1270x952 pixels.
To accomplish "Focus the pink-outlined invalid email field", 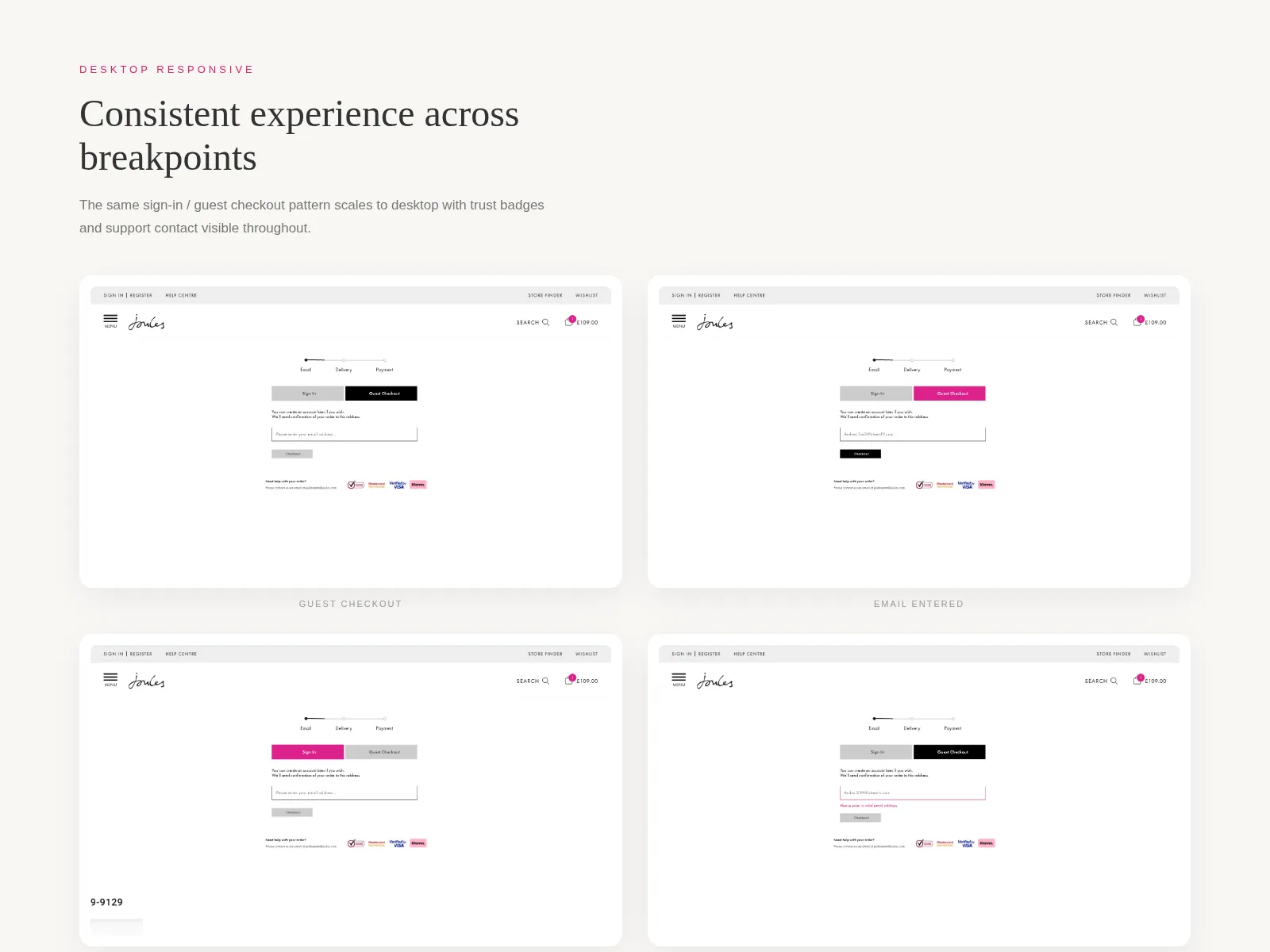I will [913, 793].
